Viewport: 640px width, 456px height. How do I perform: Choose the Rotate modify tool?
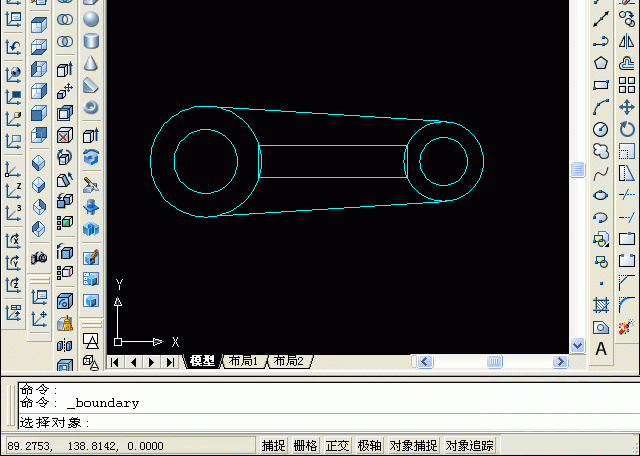click(x=627, y=129)
